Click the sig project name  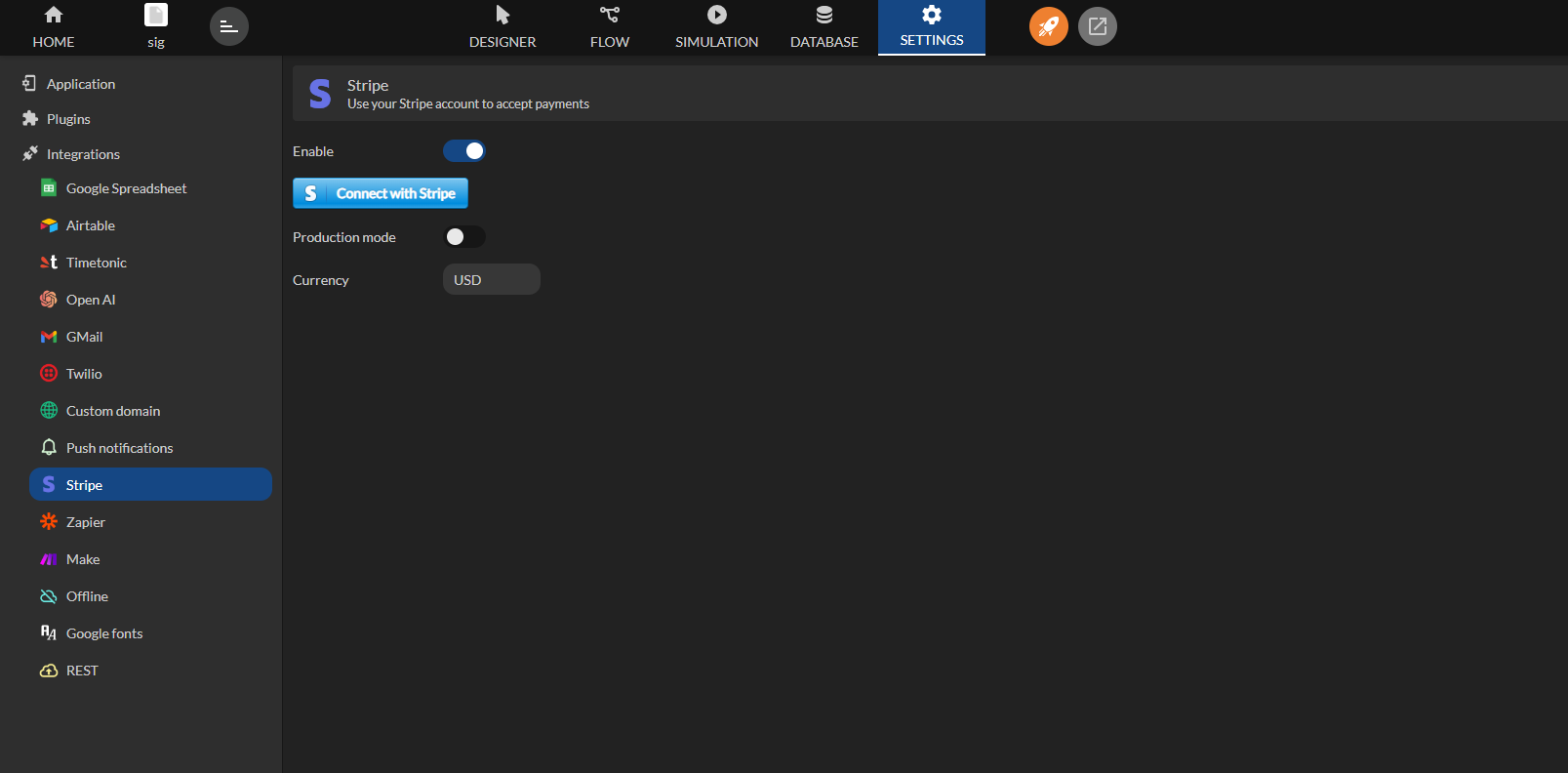[x=156, y=42]
